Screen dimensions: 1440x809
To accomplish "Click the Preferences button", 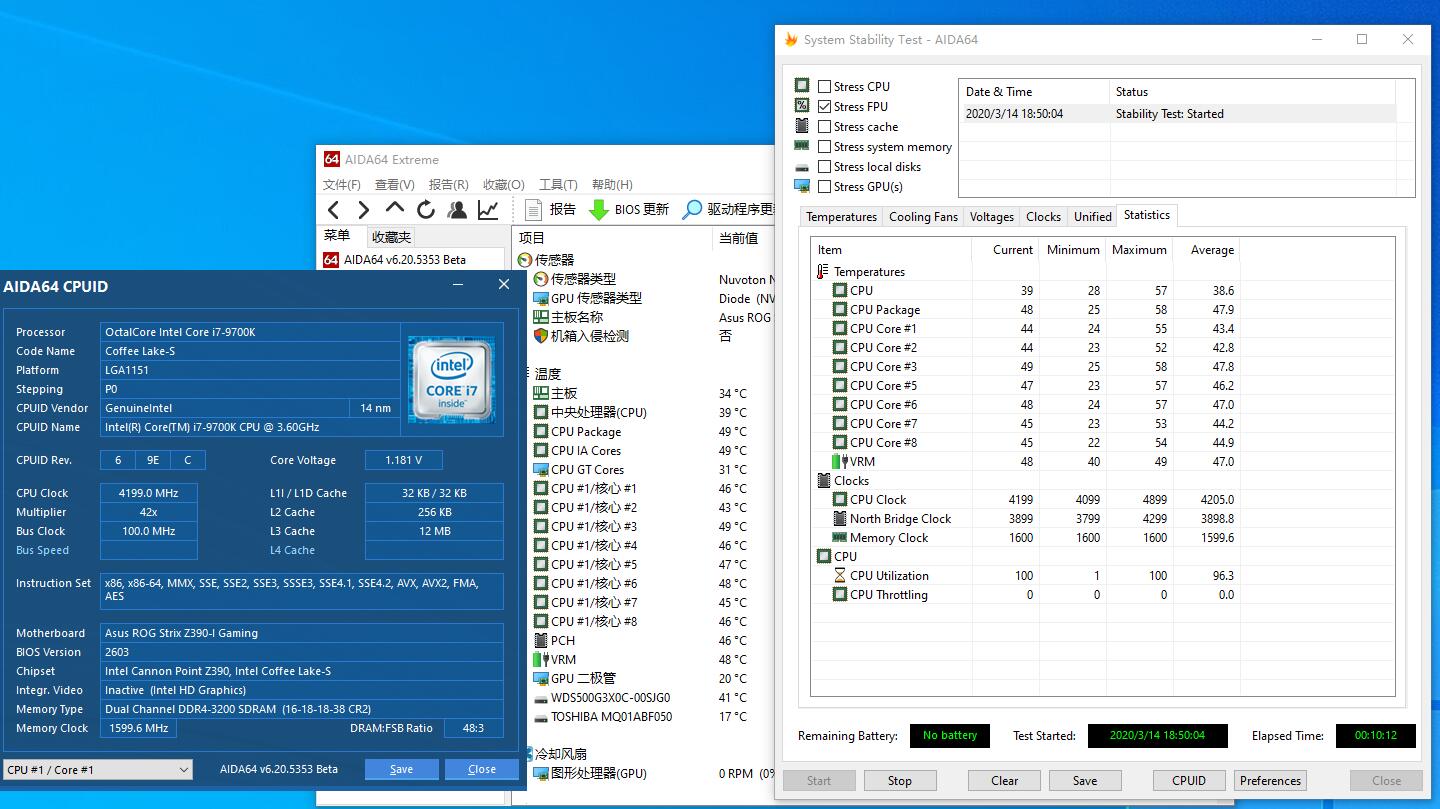I will pyautogui.click(x=1270, y=781).
